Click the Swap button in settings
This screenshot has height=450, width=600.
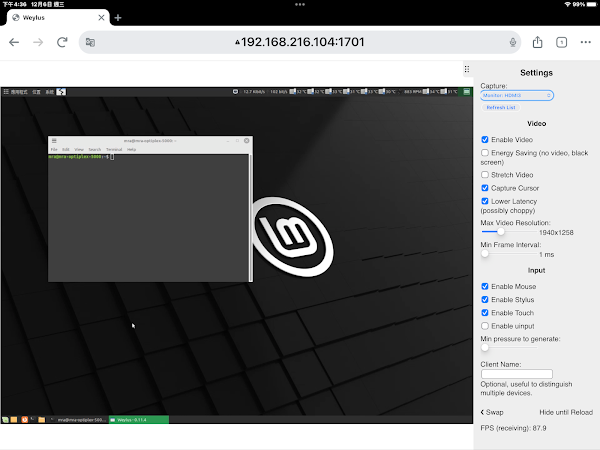[x=492, y=412]
